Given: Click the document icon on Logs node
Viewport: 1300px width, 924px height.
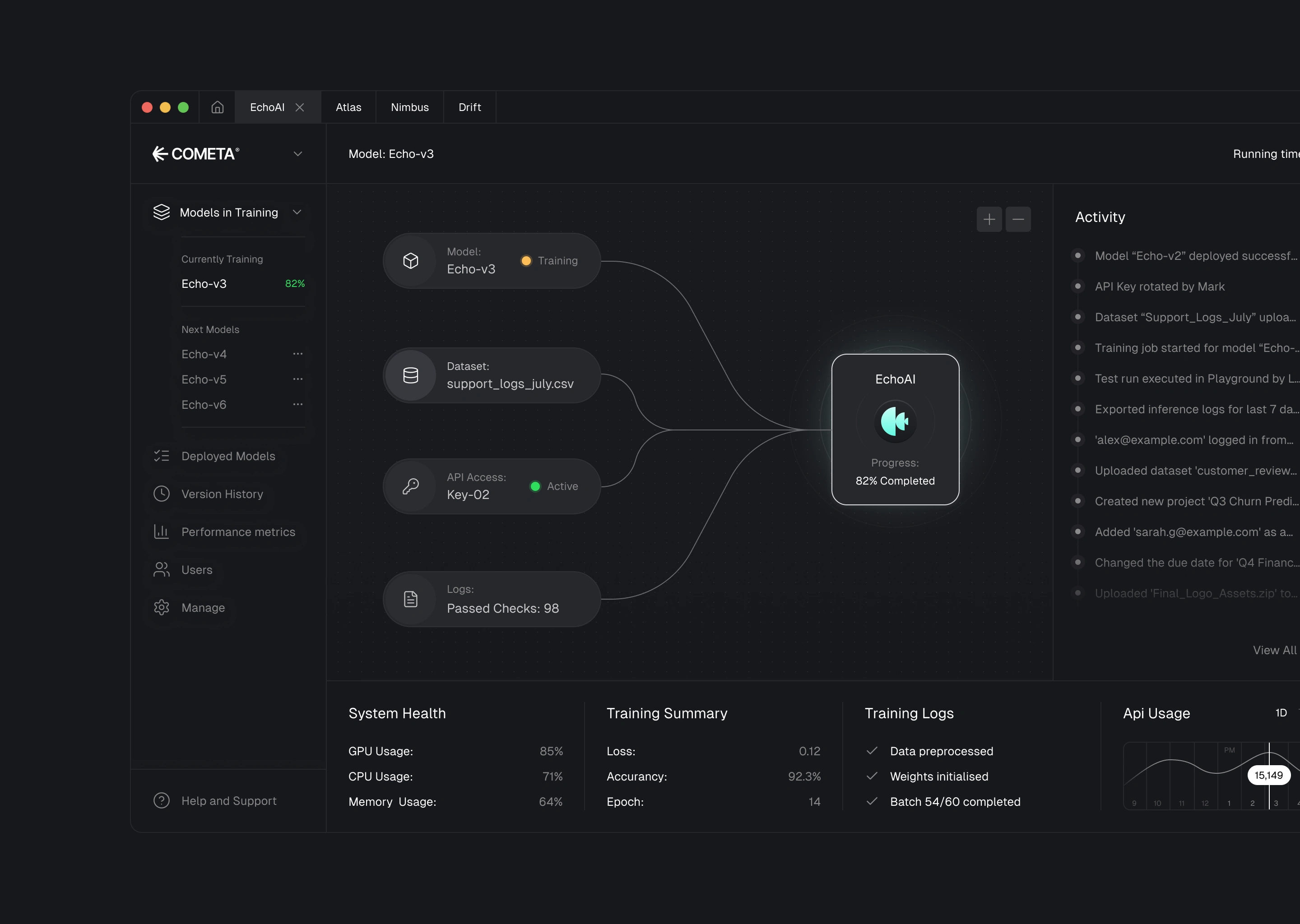Looking at the screenshot, I should (x=410, y=599).
